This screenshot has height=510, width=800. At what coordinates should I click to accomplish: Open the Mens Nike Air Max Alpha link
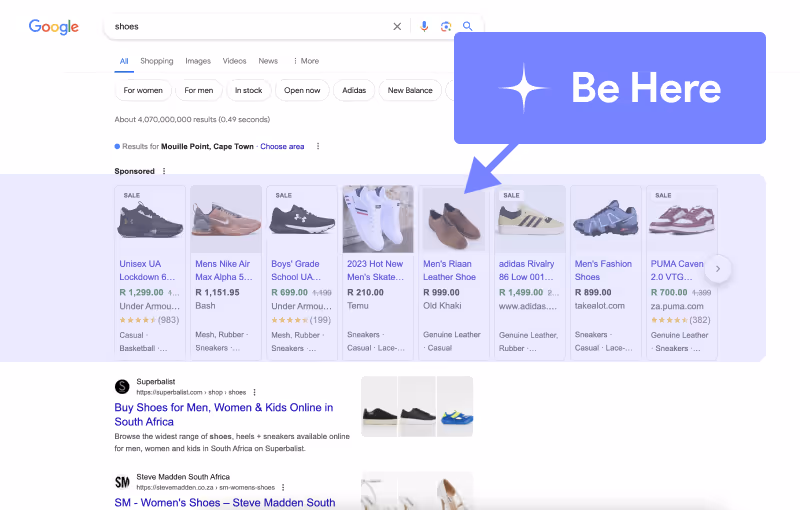(x=223, y=270)
